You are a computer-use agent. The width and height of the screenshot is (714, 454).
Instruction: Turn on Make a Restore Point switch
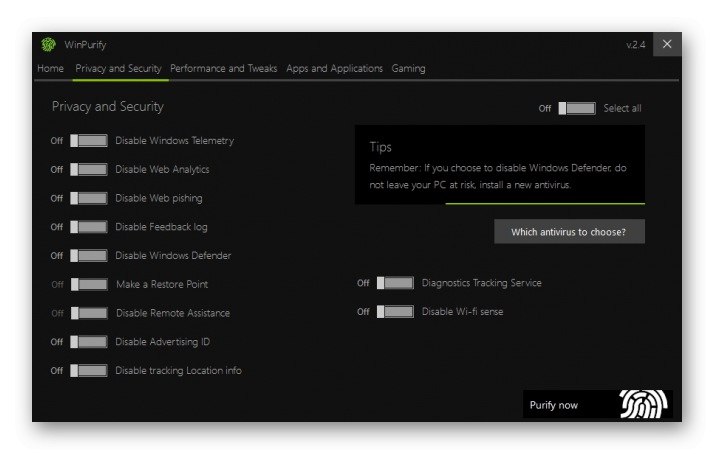89,285
